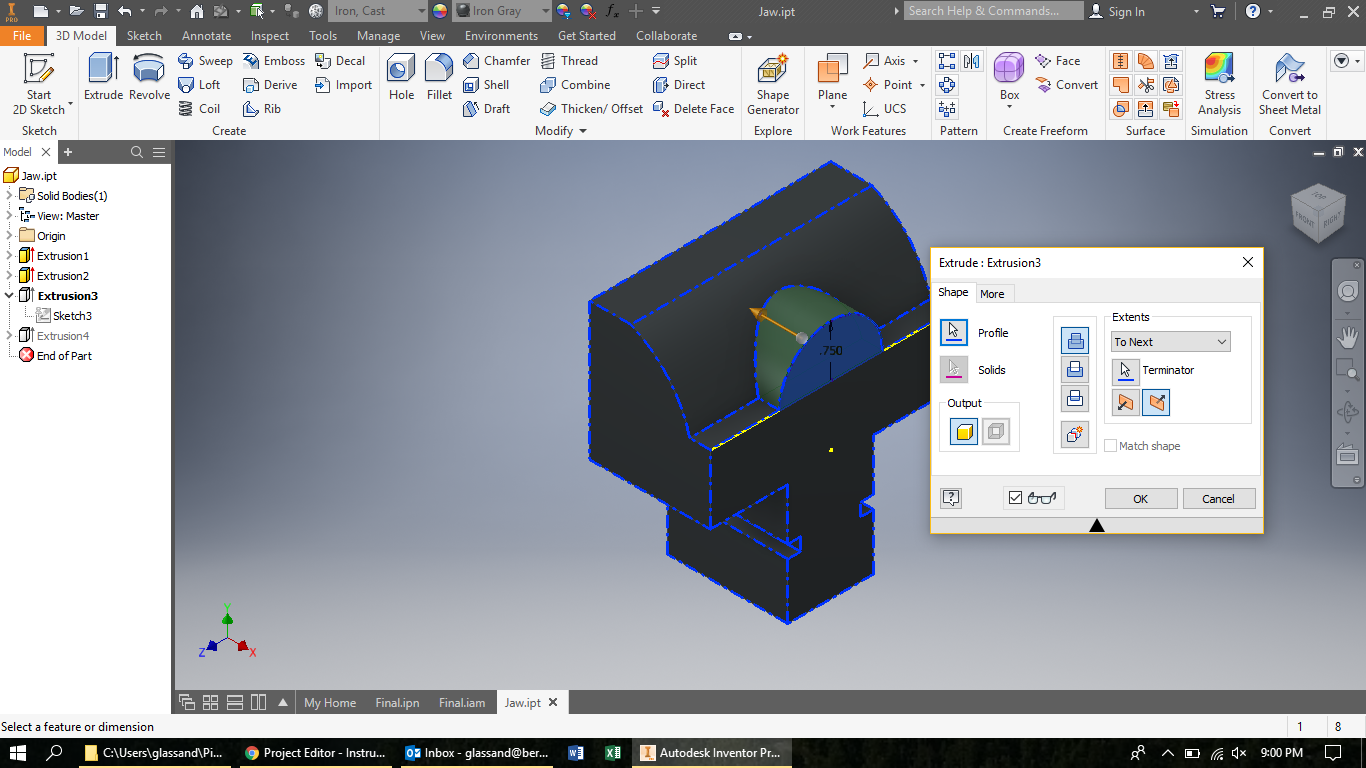Expand Solid Bodies(1) node

pyautogui.click(x=9, y=196)
